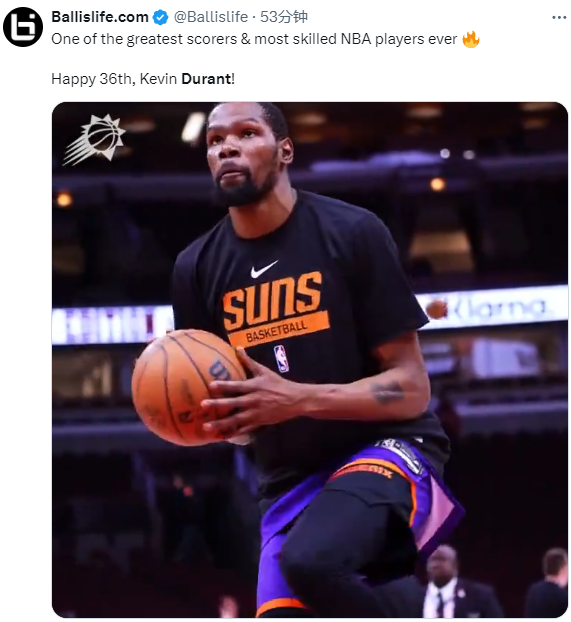Click the man in suit at photo corner

click(441, 583)
